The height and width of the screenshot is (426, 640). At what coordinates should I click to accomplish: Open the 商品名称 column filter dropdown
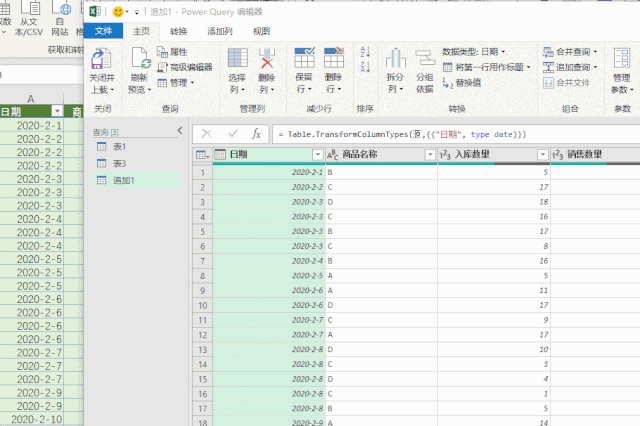pos(430,155)
